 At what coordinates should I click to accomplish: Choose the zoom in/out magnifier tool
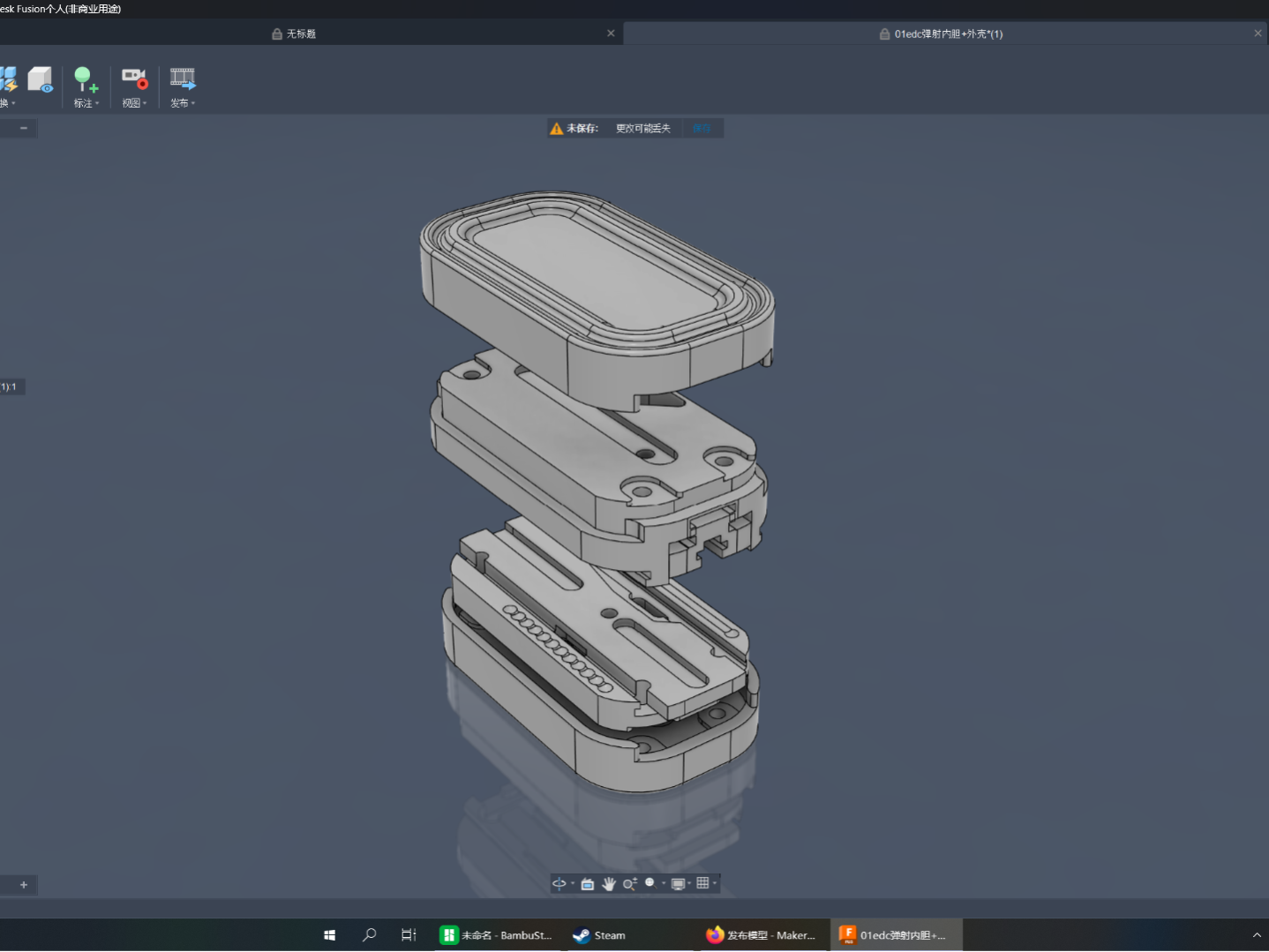click(630, 883)
